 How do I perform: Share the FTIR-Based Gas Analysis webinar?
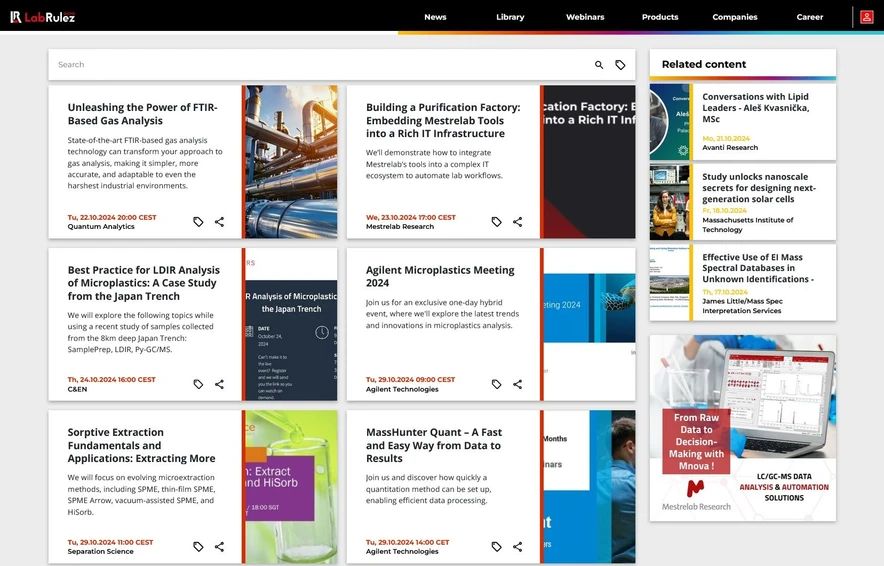click(219, 222)
